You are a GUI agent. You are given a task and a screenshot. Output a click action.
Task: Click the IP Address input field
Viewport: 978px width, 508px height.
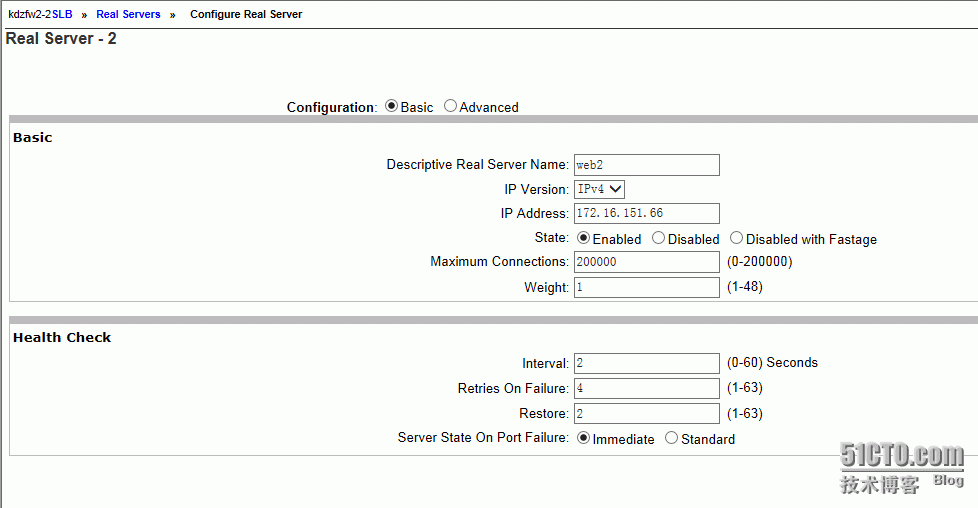pos(647,213)
